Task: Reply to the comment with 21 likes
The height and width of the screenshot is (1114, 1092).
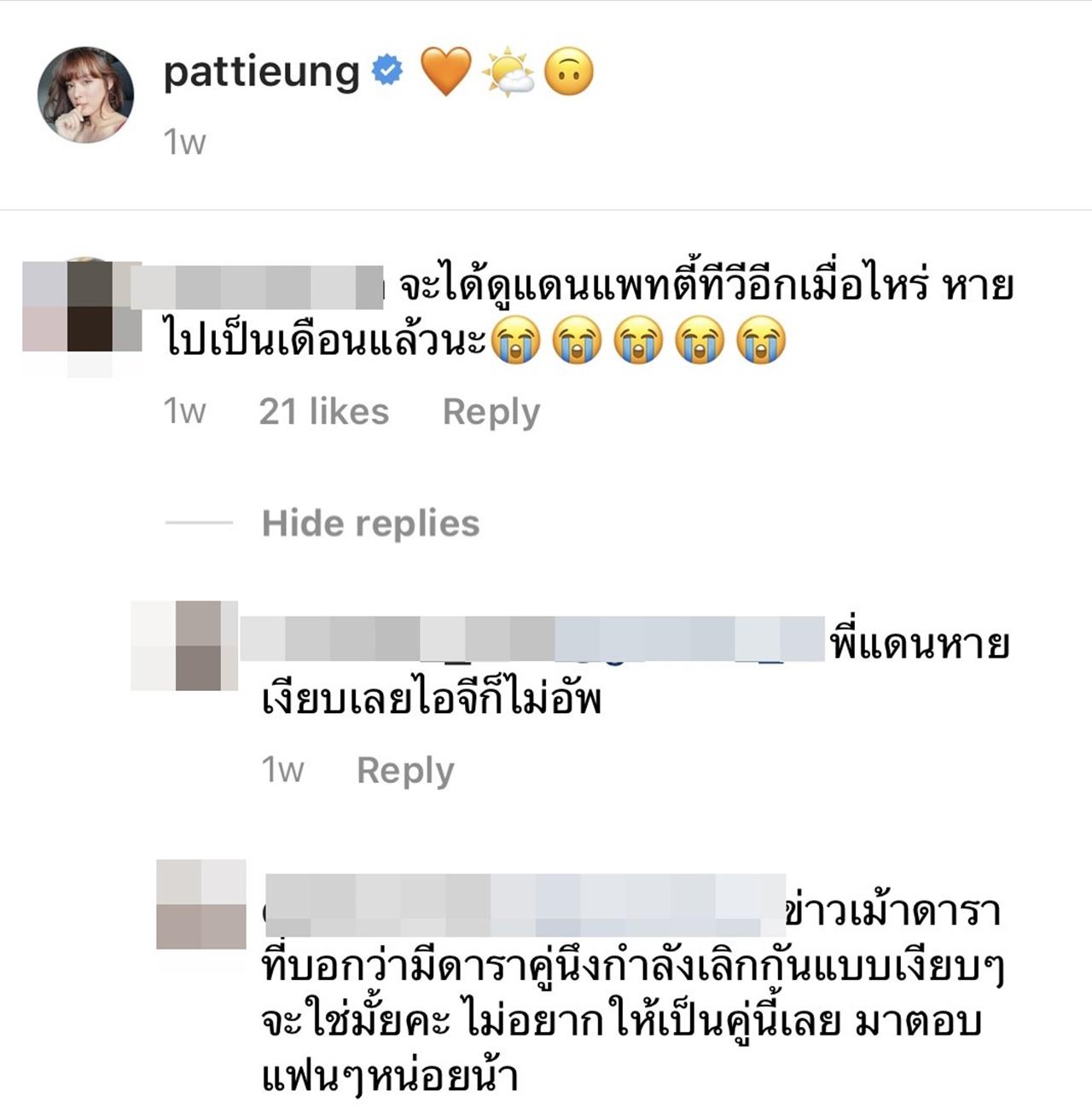Action: 491,413
